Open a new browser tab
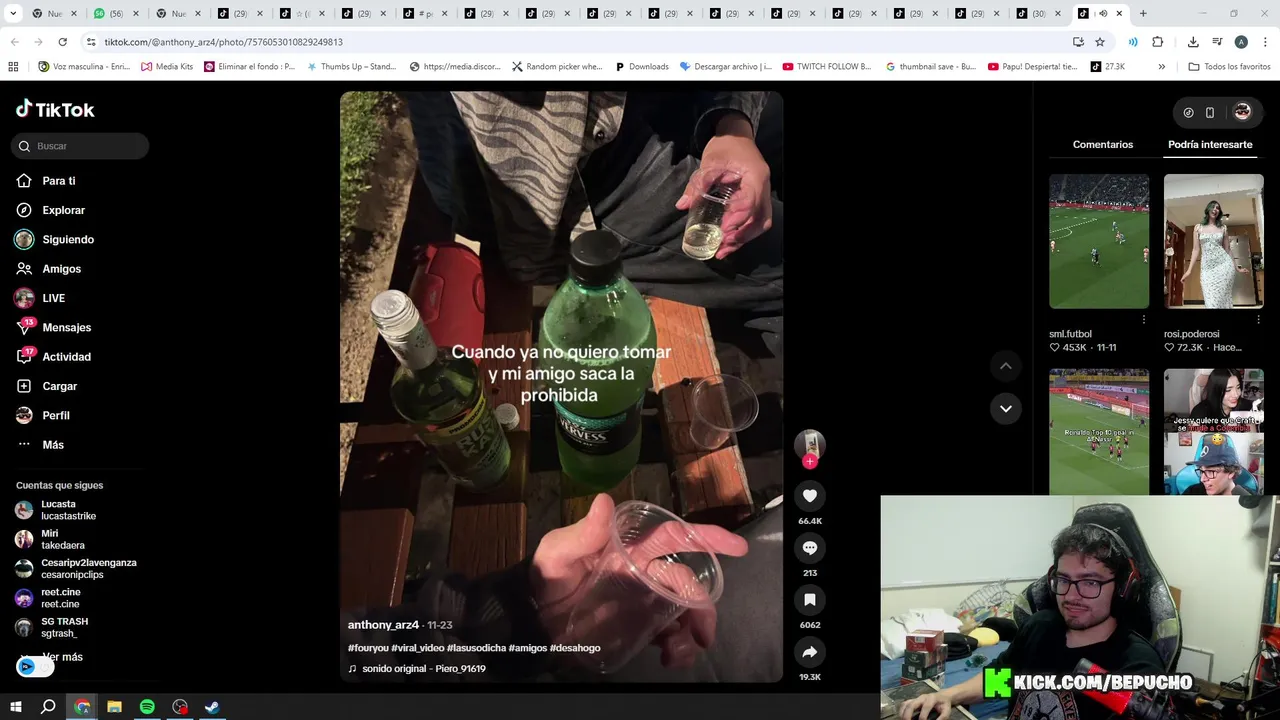 pyautogui.click(x=1143, y=14)
